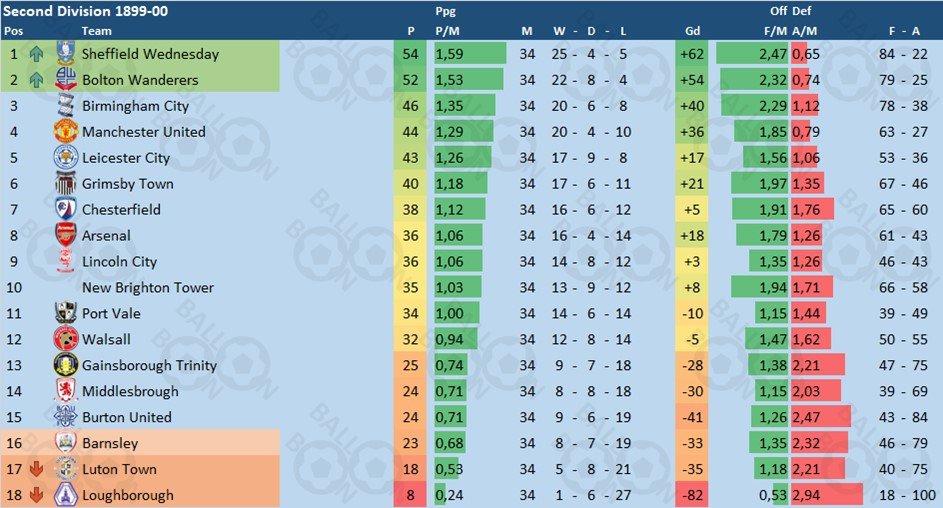This screenshot has height=508, width=943.
Task: Click Loughborough's red 8 points cell
Action: (410, 495)
